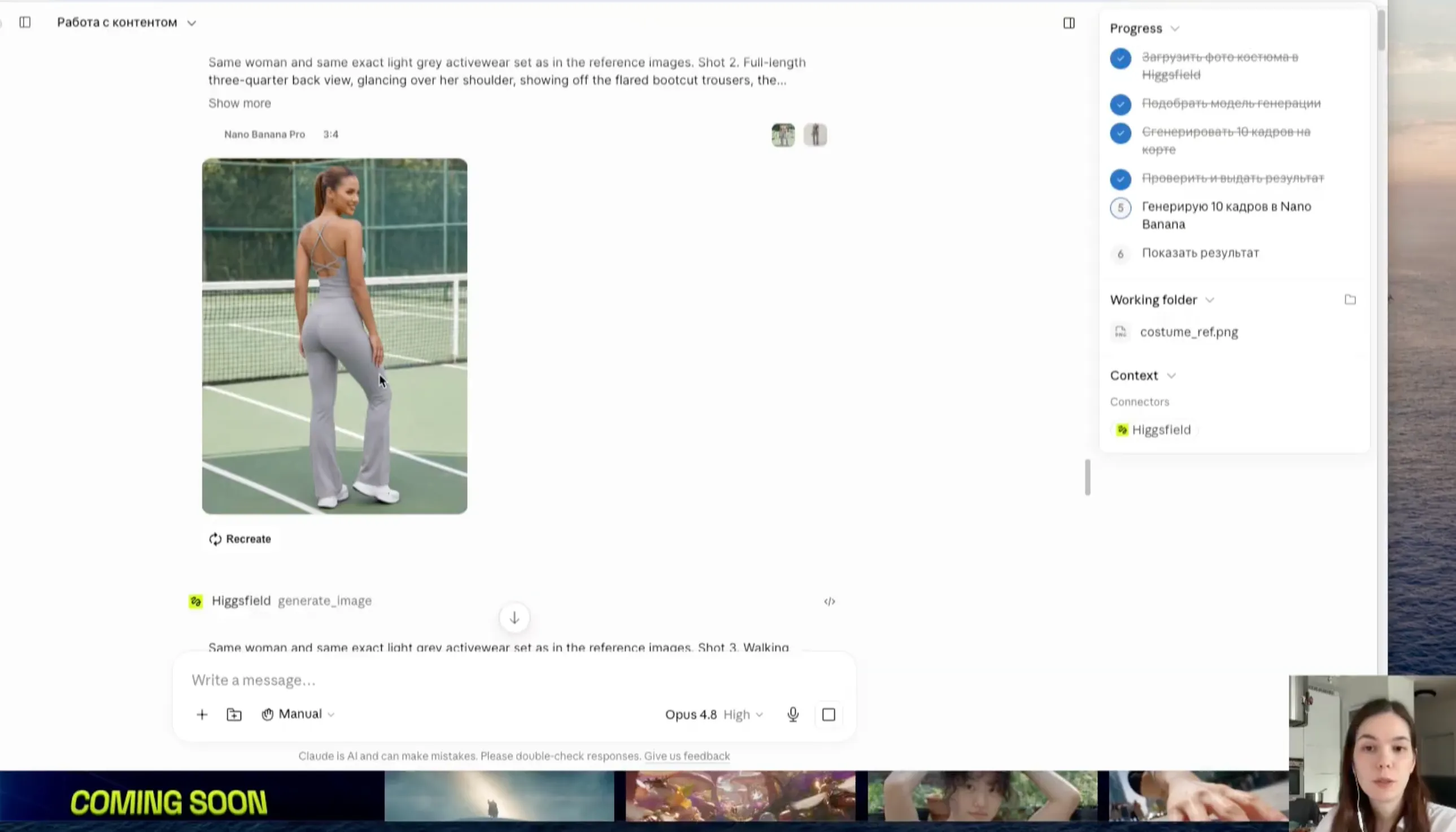Open the Manual mode dropdown
Image resolution: width=1456 pixels, height=832 pixels.
pyautogui.click(x=298, y=714)
